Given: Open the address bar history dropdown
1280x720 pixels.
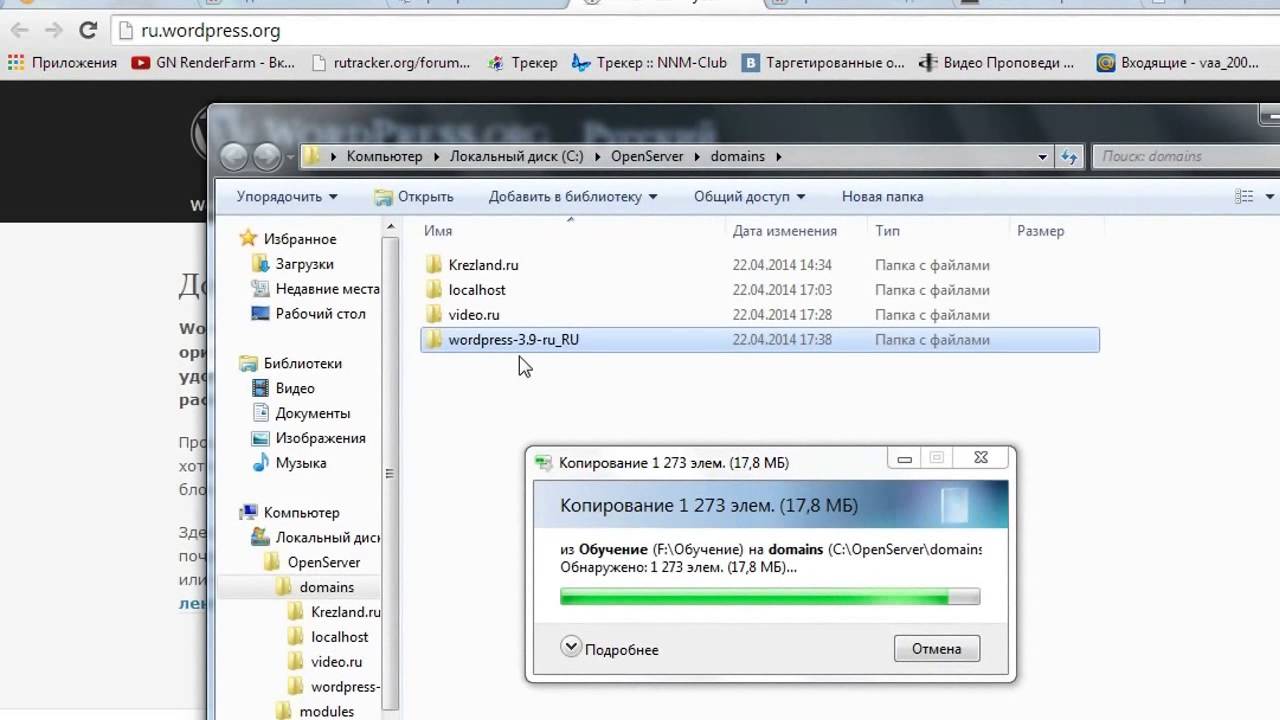Looking at the screenshot, I should pos(1043,156).
